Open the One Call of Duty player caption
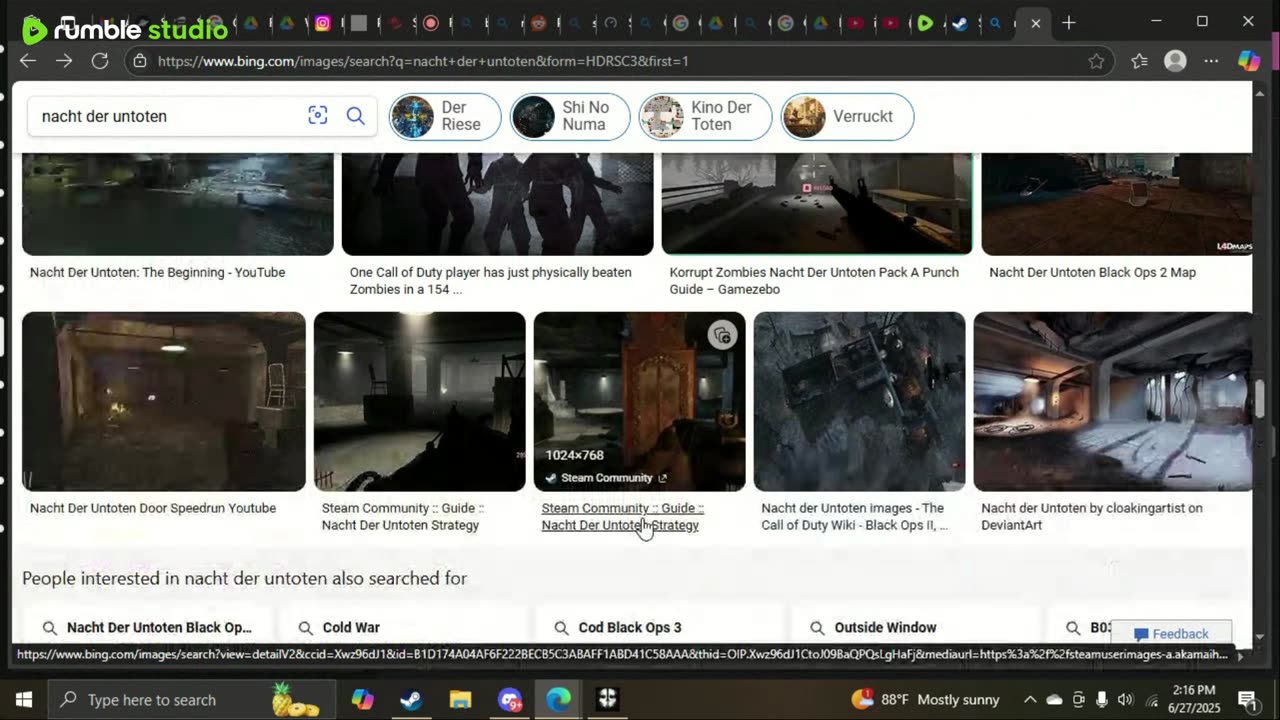 point(490,281)
